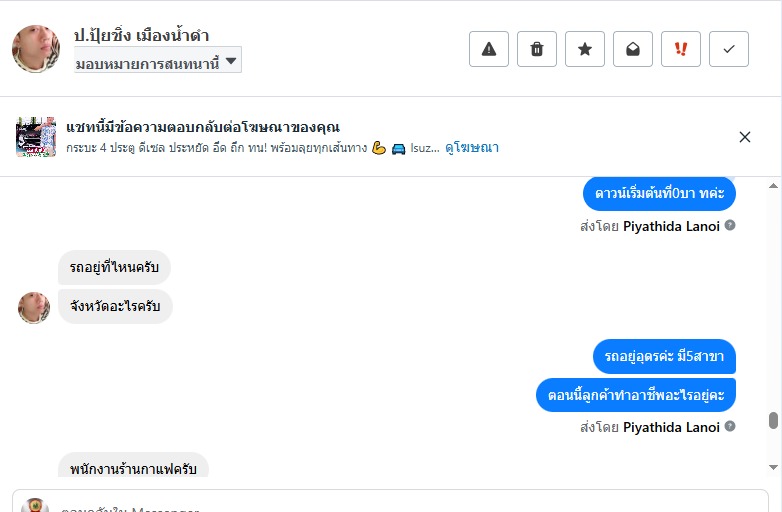Viewport: 782px width, 512px height.
Task: Click the warning triangle spam icon
Action: (x=489, y=49)
